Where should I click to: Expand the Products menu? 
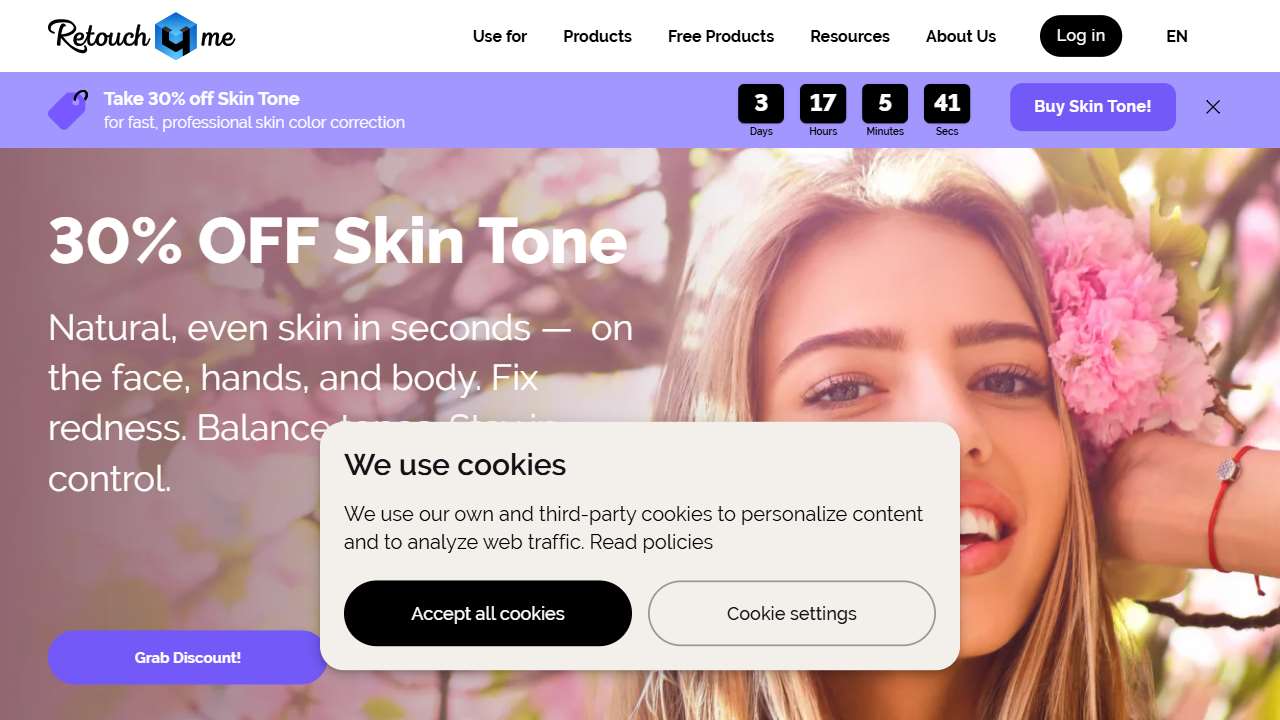pyautogui.click(x=597, y=36)
